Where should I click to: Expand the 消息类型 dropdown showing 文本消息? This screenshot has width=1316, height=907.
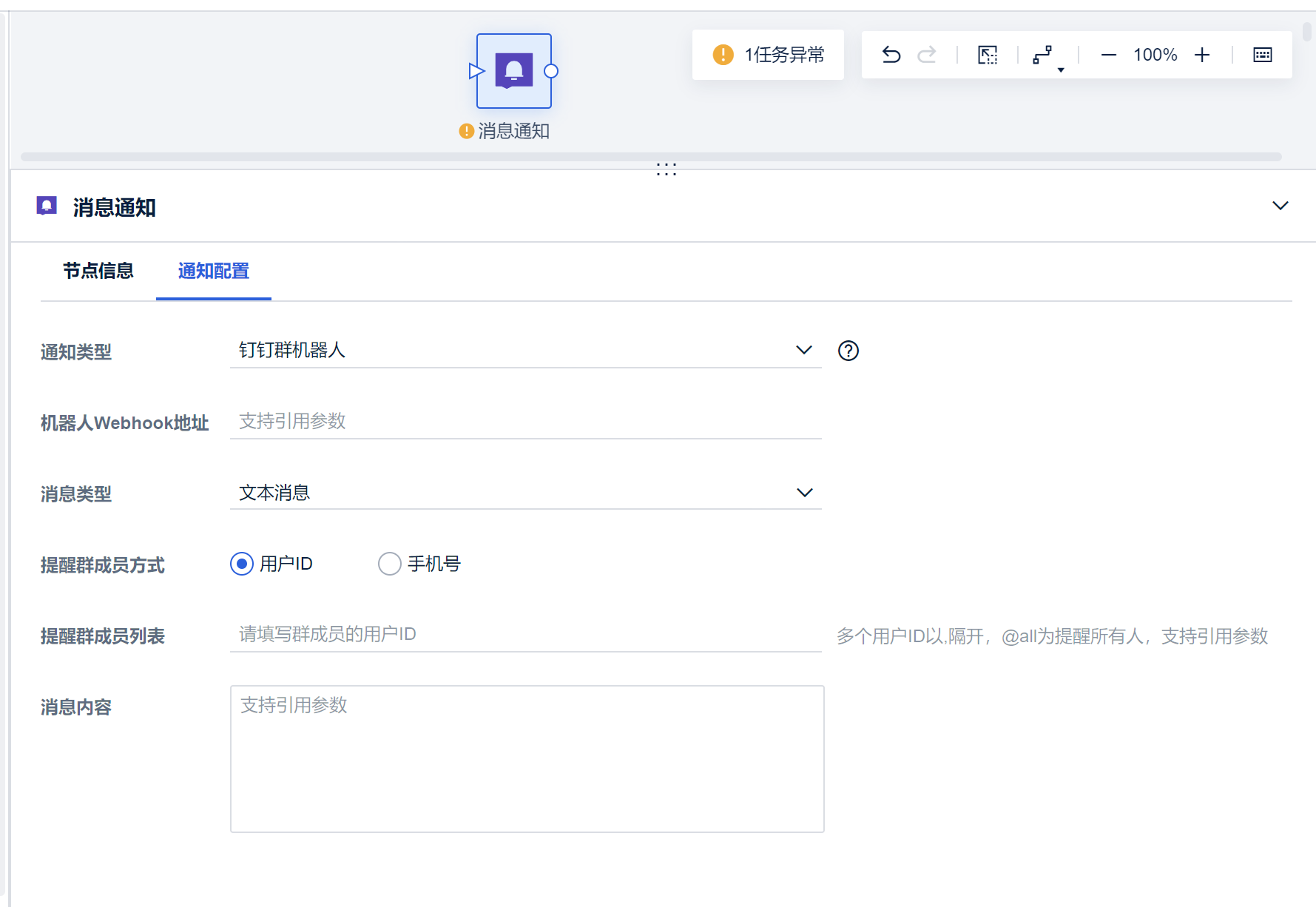click(525, 493)
